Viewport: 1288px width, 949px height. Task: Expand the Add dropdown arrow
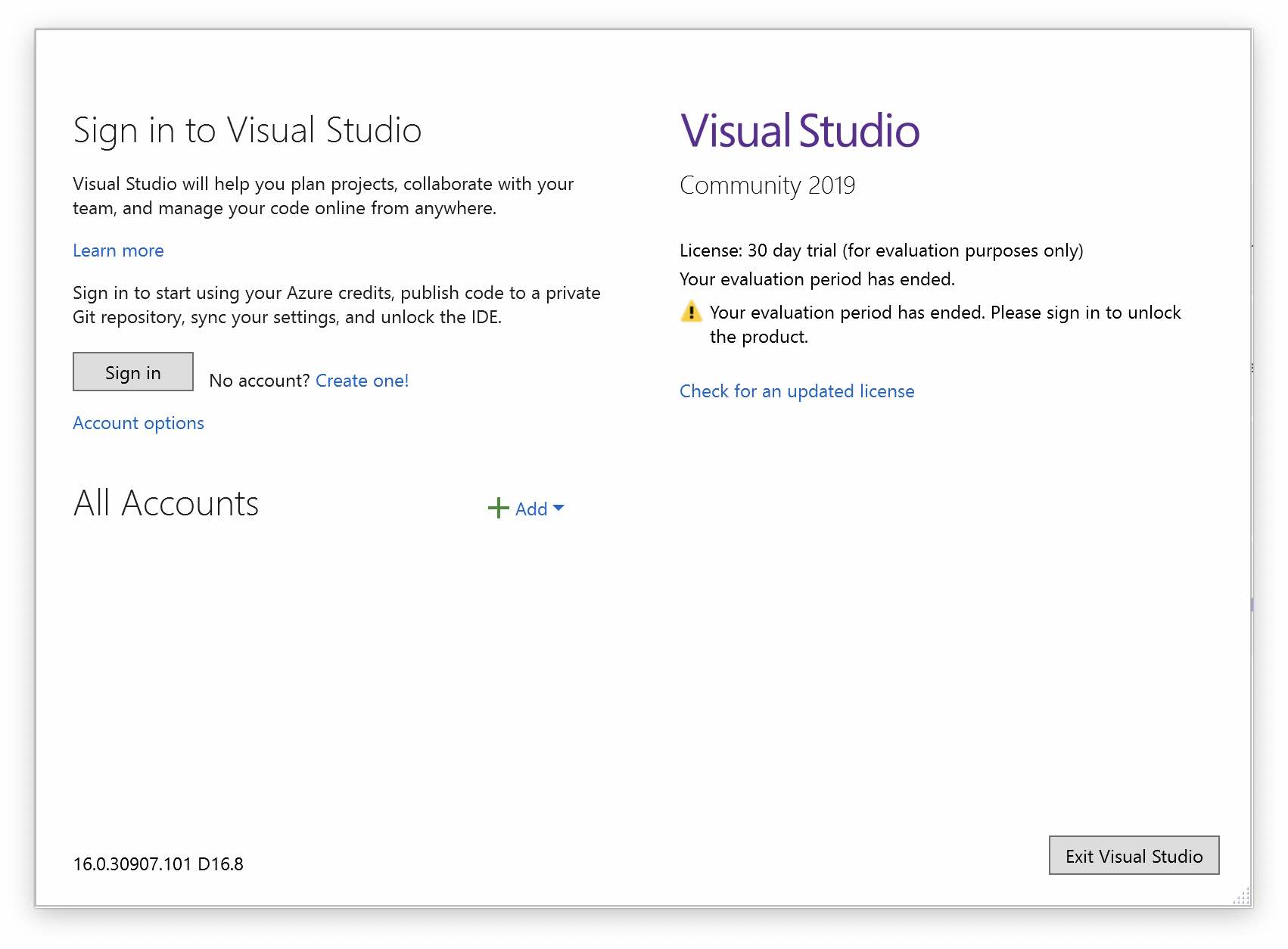tap(559, 508)
